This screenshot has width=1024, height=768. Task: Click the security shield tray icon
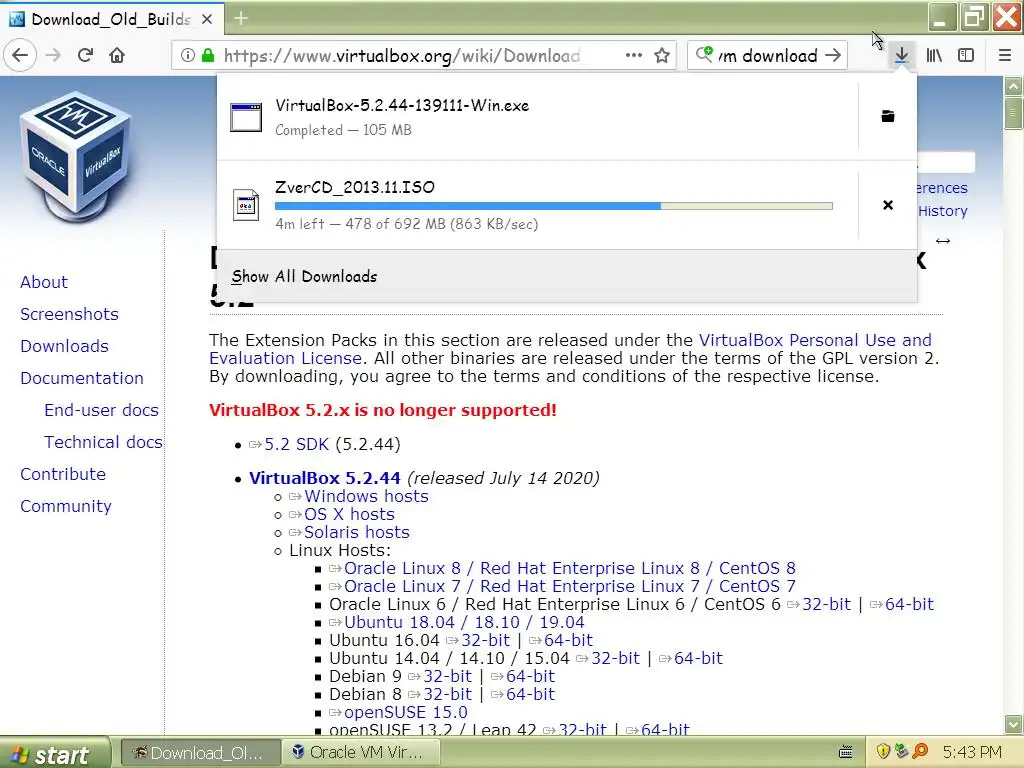(883, 752)
